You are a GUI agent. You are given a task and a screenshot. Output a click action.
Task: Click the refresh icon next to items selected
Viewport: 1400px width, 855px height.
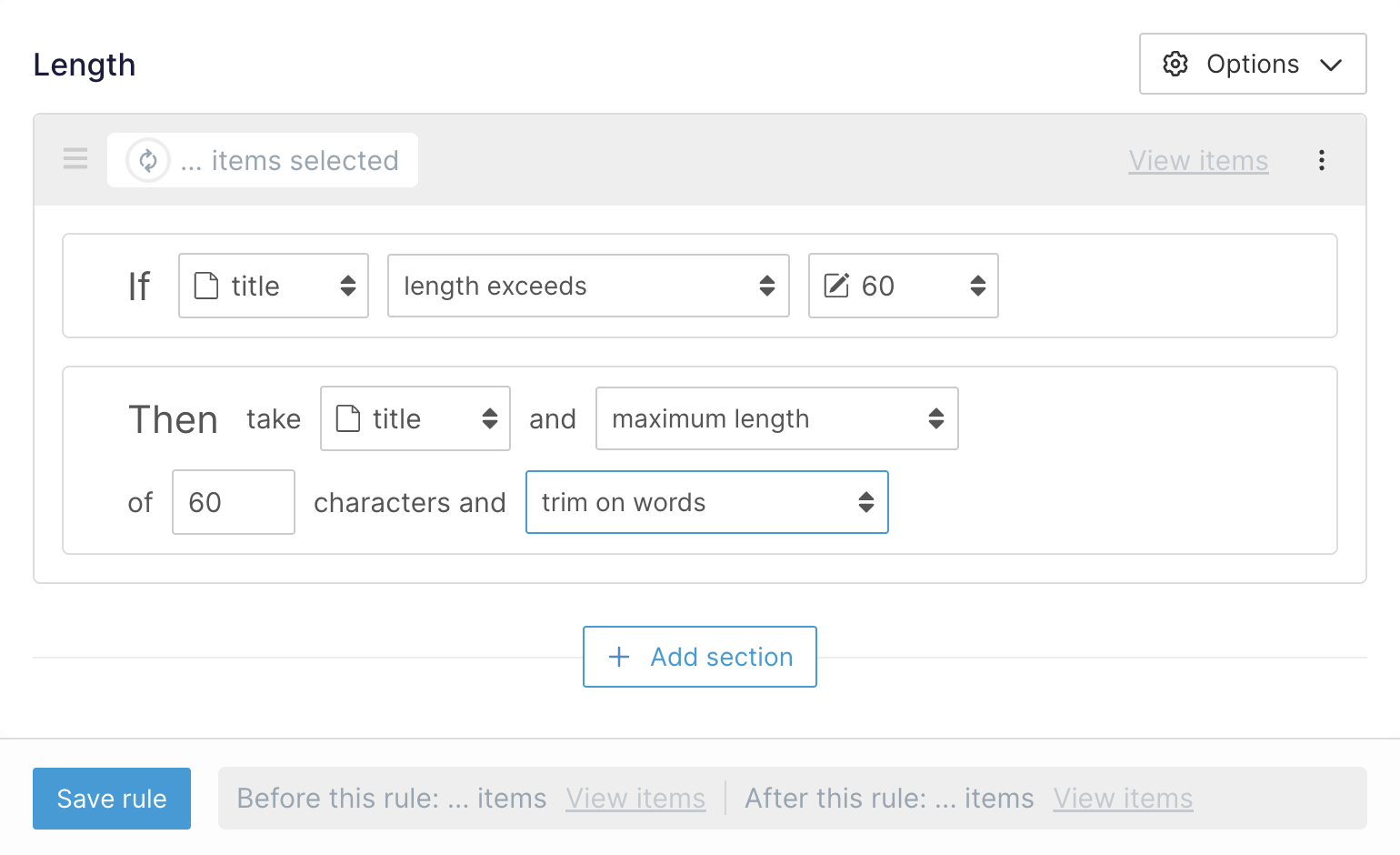click(x=148, y=161)
